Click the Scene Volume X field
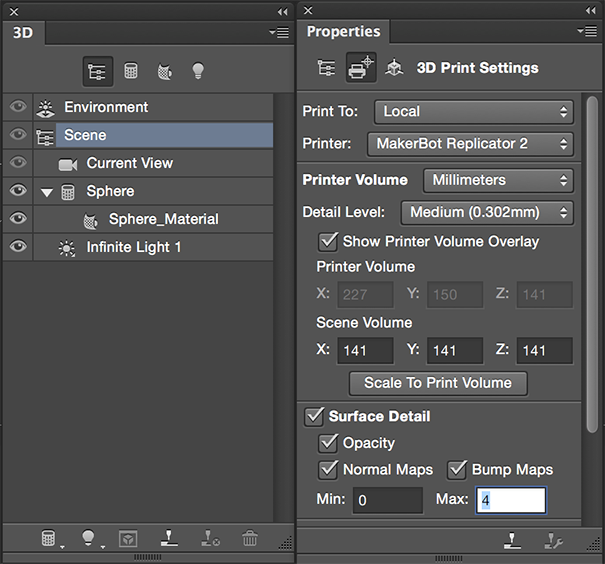Screen dimensions: 605x564 [365, 350]
